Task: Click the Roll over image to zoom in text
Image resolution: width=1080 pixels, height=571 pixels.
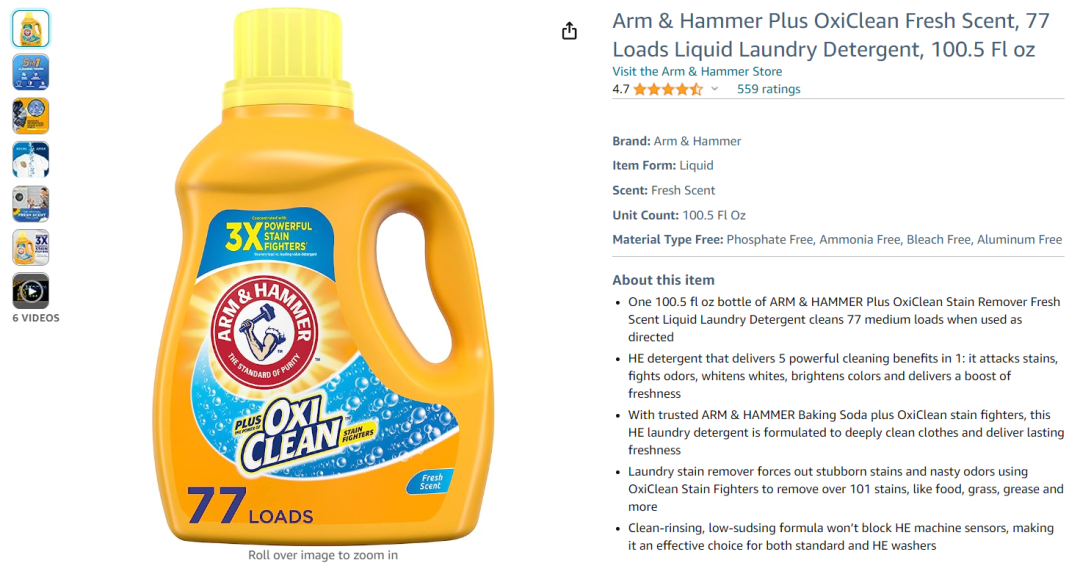Action: [x=323, y=554]
